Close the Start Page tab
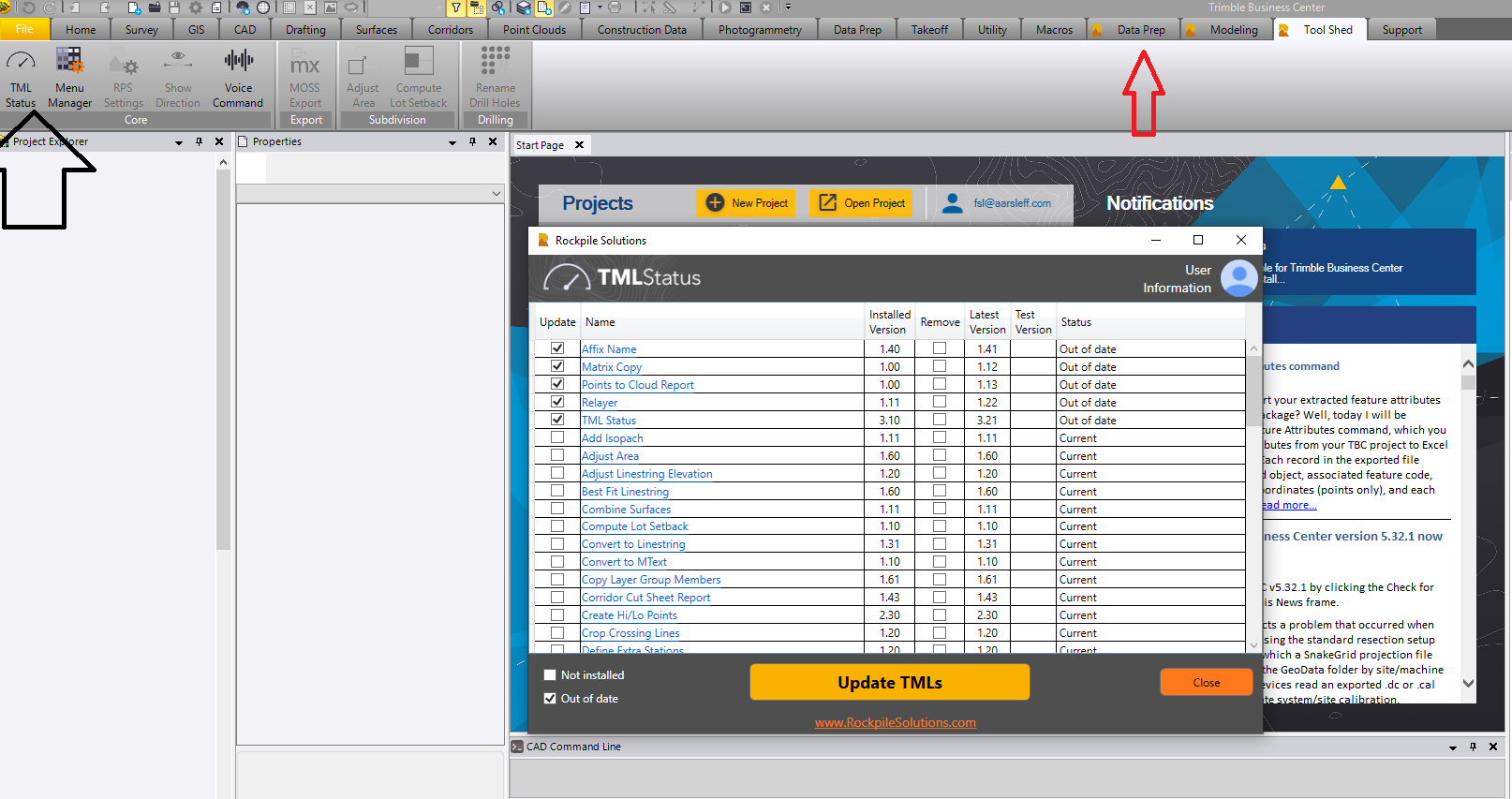 point(579,145)
